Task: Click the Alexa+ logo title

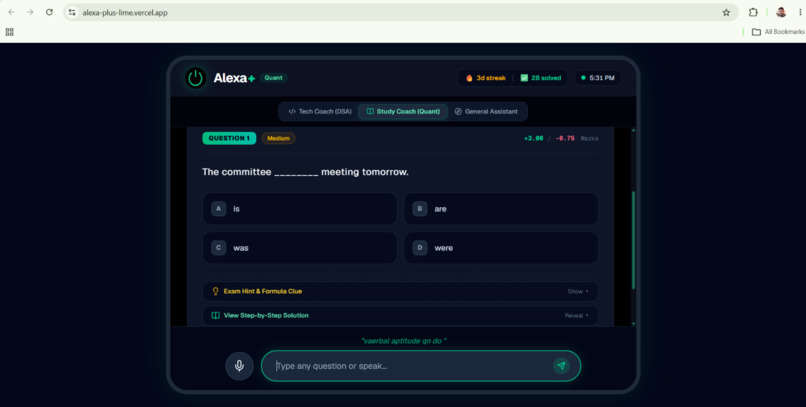Action: 234,78
